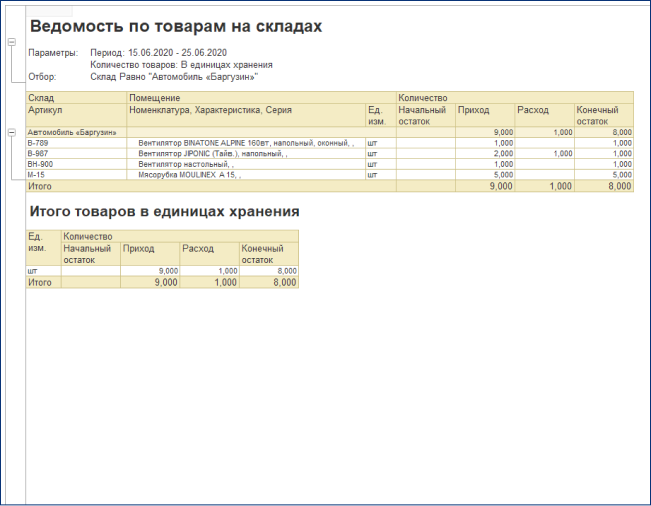Click the Приход header in main table

tap(485, 115)
